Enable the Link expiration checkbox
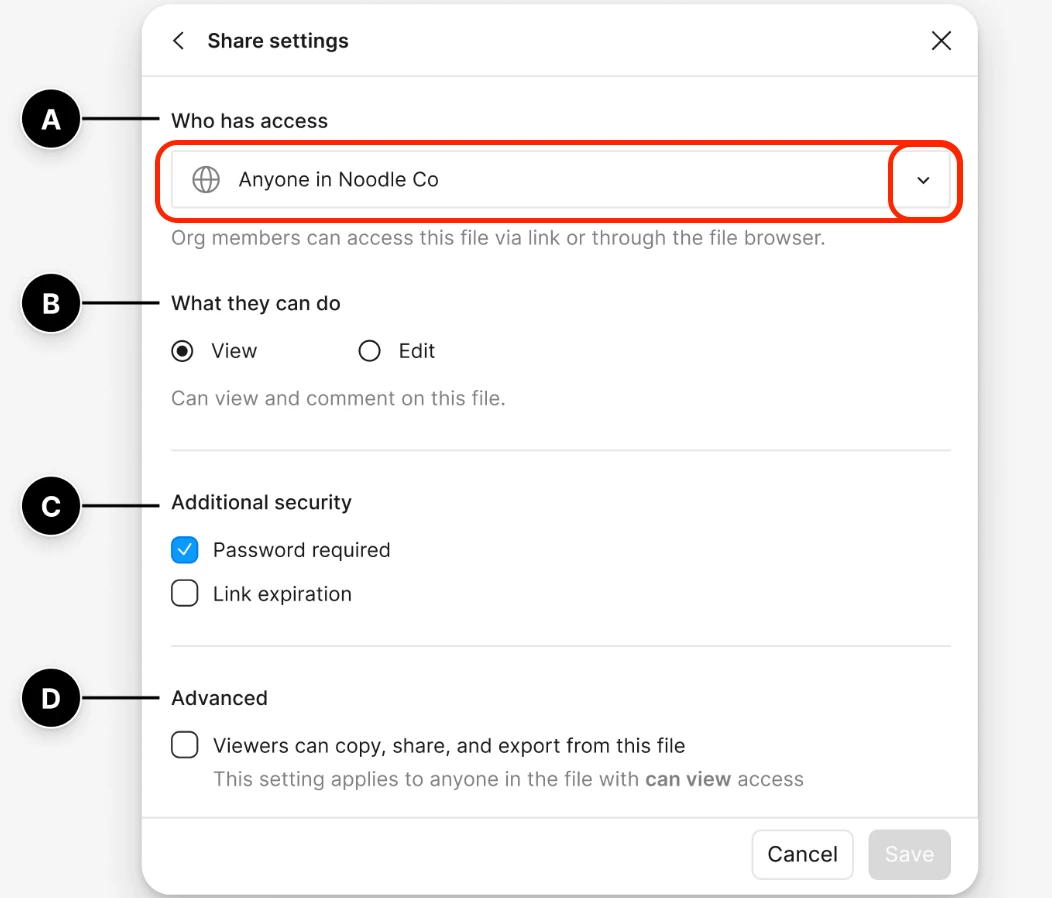The width and height of the screenshot is (1052, 898). point(185,593)
